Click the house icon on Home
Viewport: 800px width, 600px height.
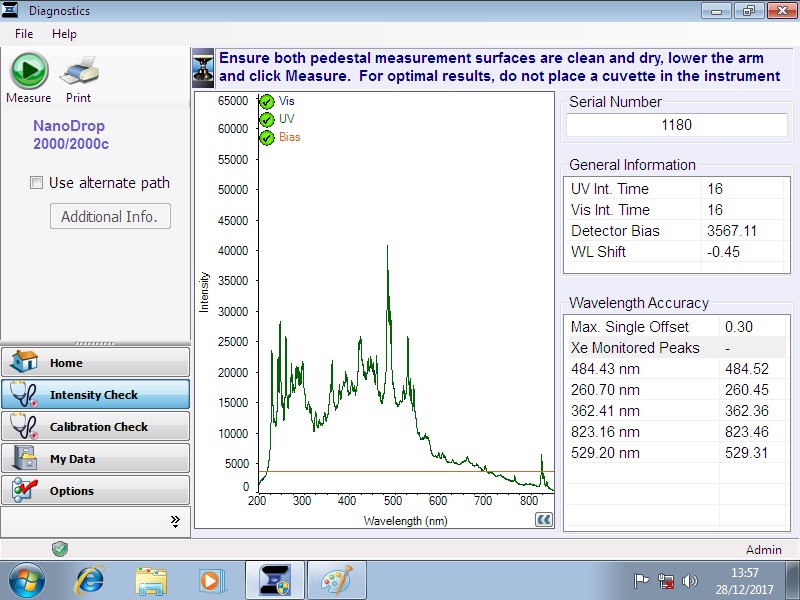[24, 362]
